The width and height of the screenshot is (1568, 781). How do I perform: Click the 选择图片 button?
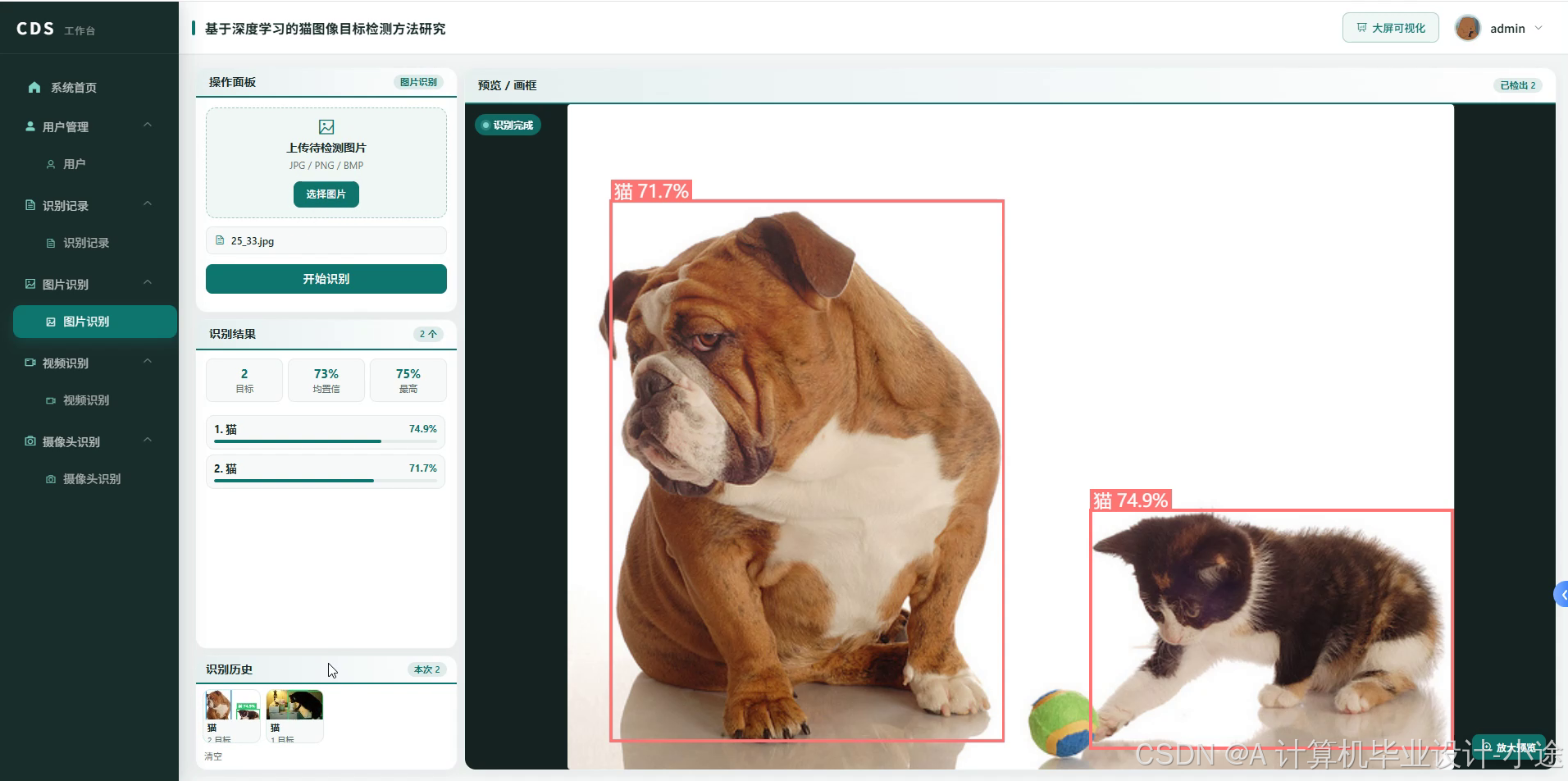click(x=326, y=194)
